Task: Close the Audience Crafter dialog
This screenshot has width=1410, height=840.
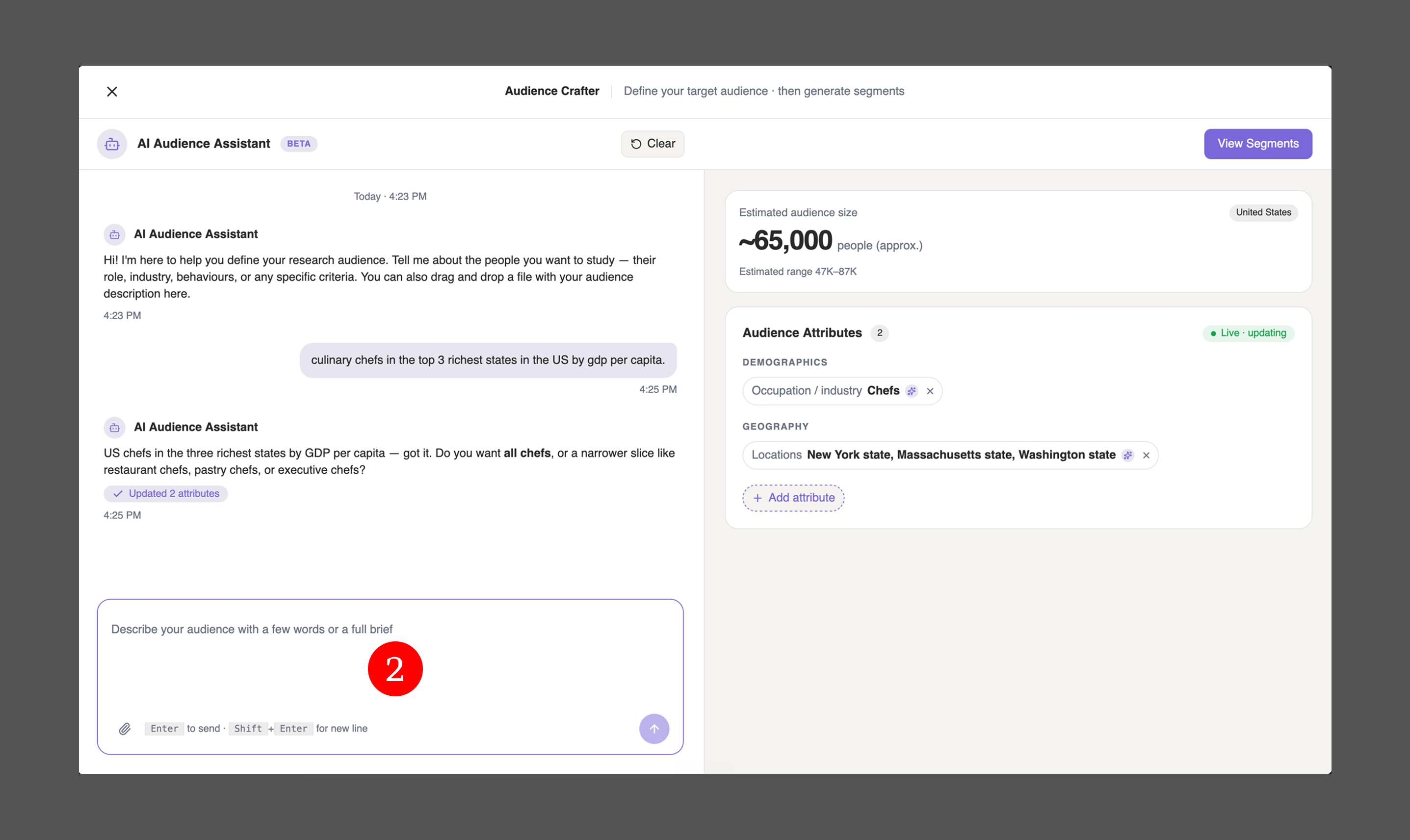Action: point(112,92)
